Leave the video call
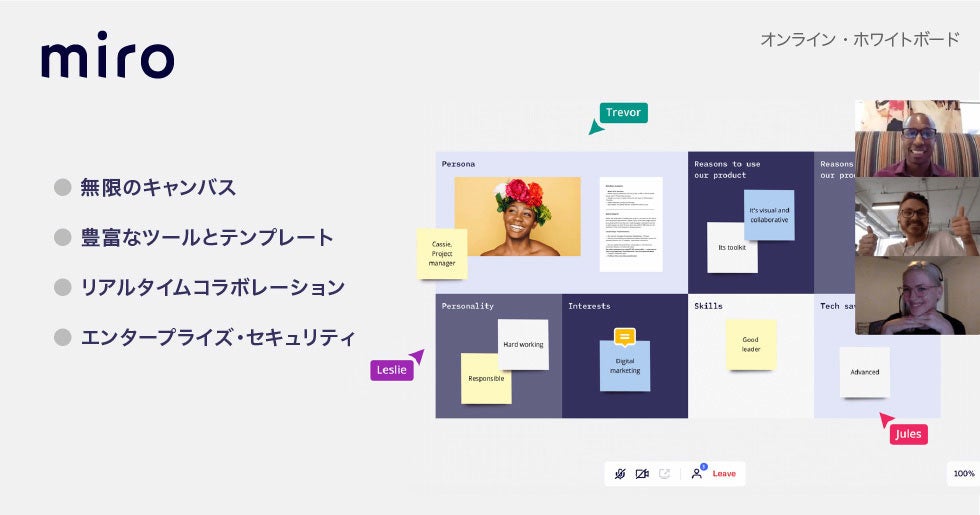This screenshot has width=980, height=515. pyautogui.click(x=724, y=474)
